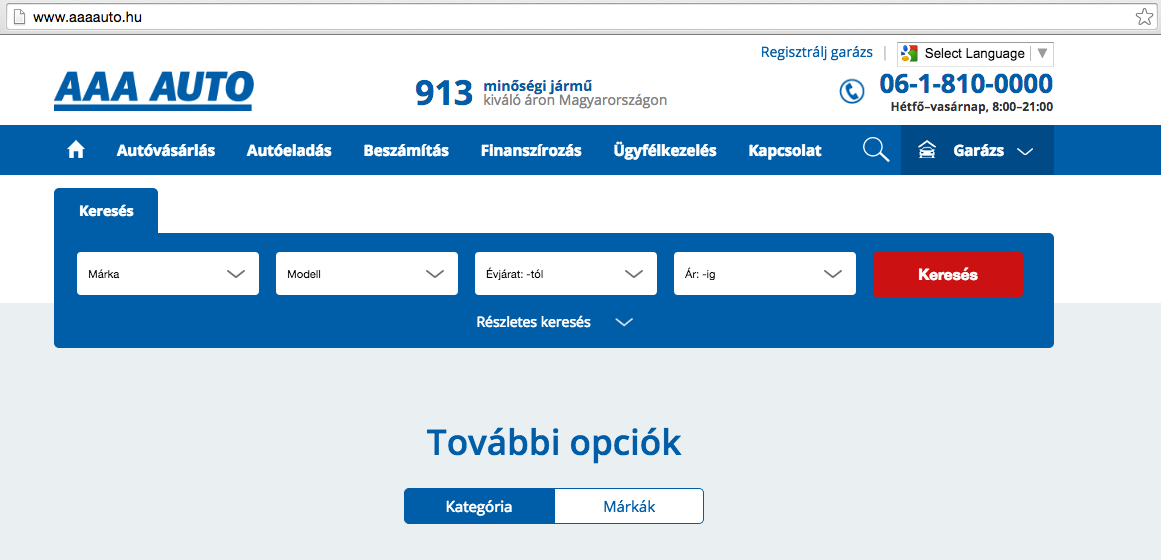Screen dimensions: 1161x560
Task: Click the További opciók heading
Action: [x=554, y=442]
